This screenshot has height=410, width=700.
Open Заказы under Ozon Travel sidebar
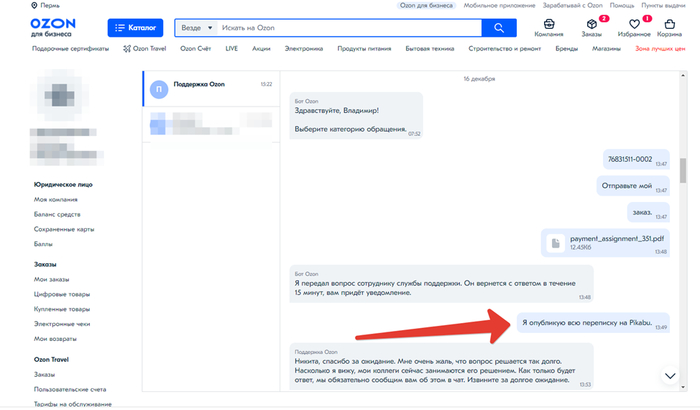45,374
